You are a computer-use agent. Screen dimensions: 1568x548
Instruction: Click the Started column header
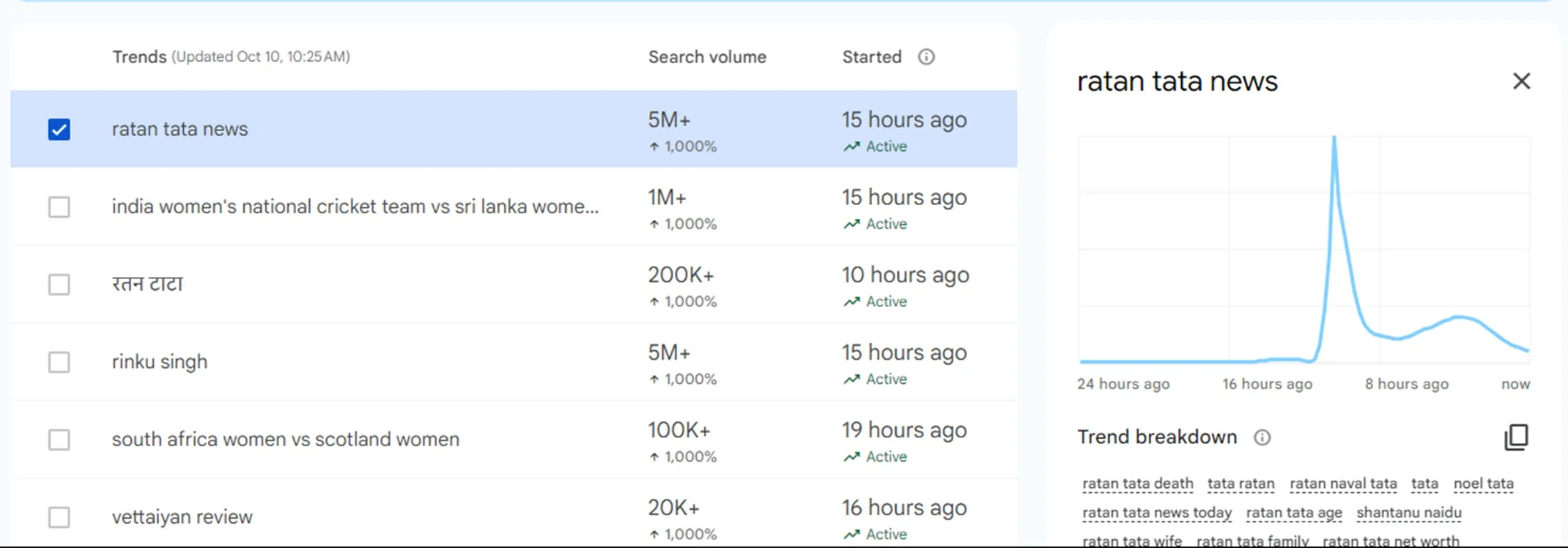pos(871,57)
